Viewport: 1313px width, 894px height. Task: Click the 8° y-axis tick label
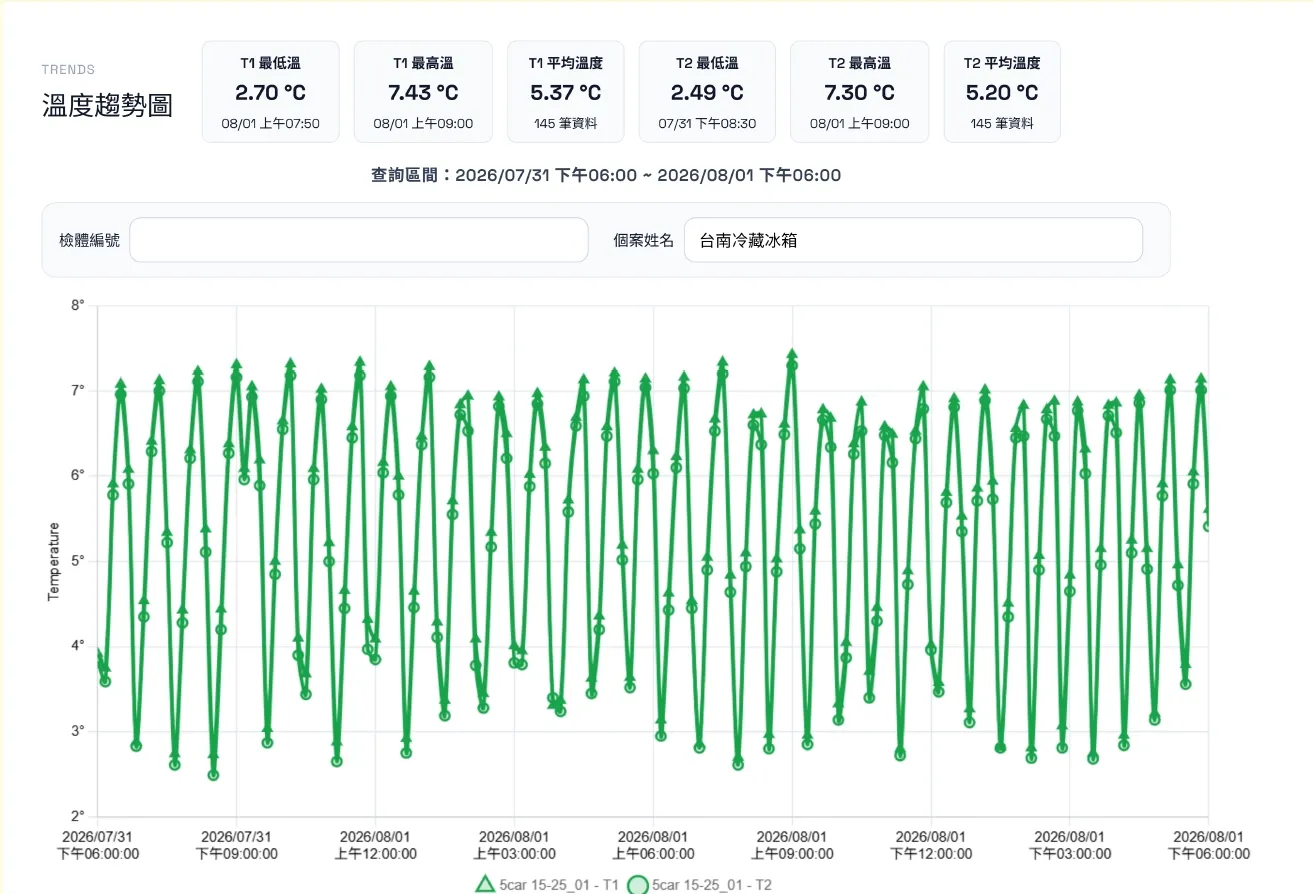78,305
